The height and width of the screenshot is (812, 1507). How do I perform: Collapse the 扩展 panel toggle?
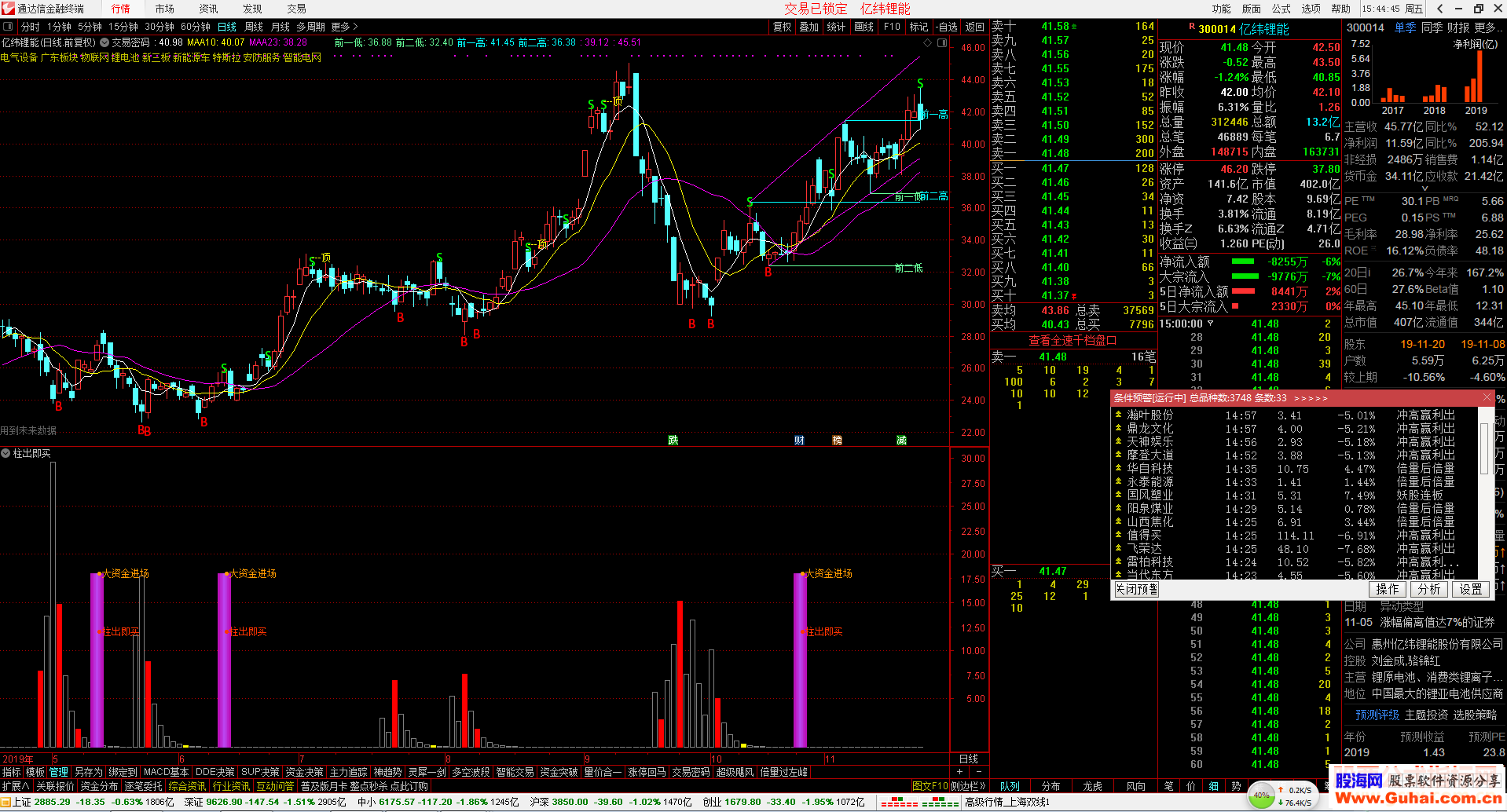[x=16, y=786]
